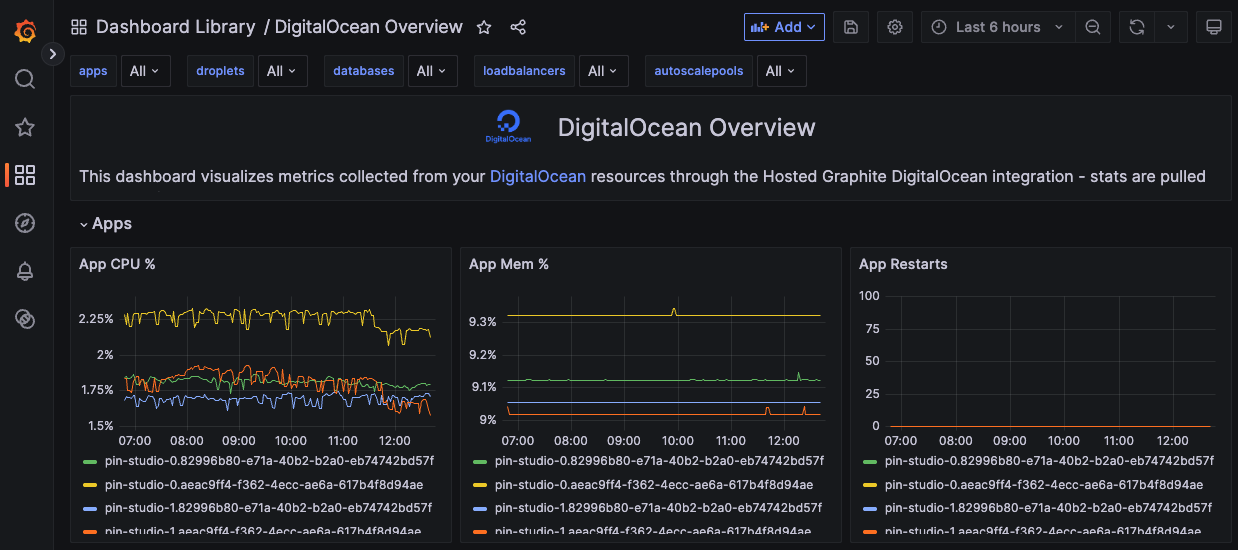Click the 2.25% axis label in App CPU
1238x550 pixels.
(96, 319)
